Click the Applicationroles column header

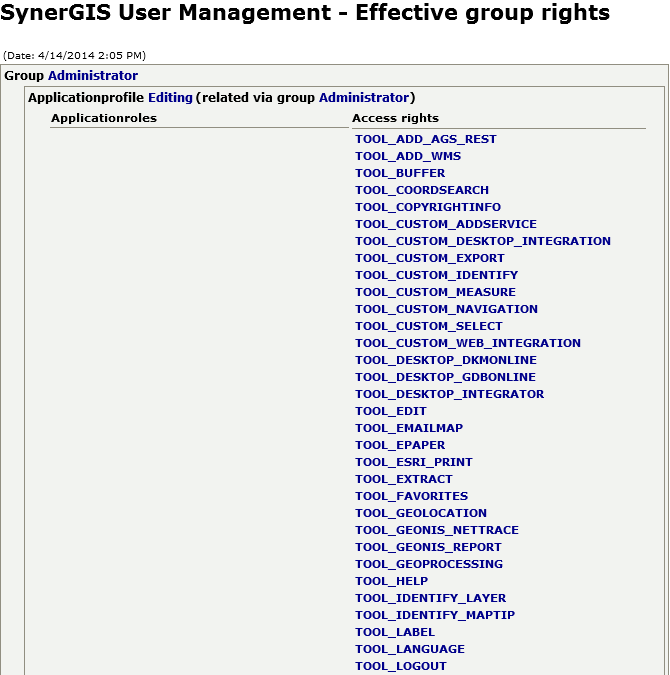pos(104,118)
